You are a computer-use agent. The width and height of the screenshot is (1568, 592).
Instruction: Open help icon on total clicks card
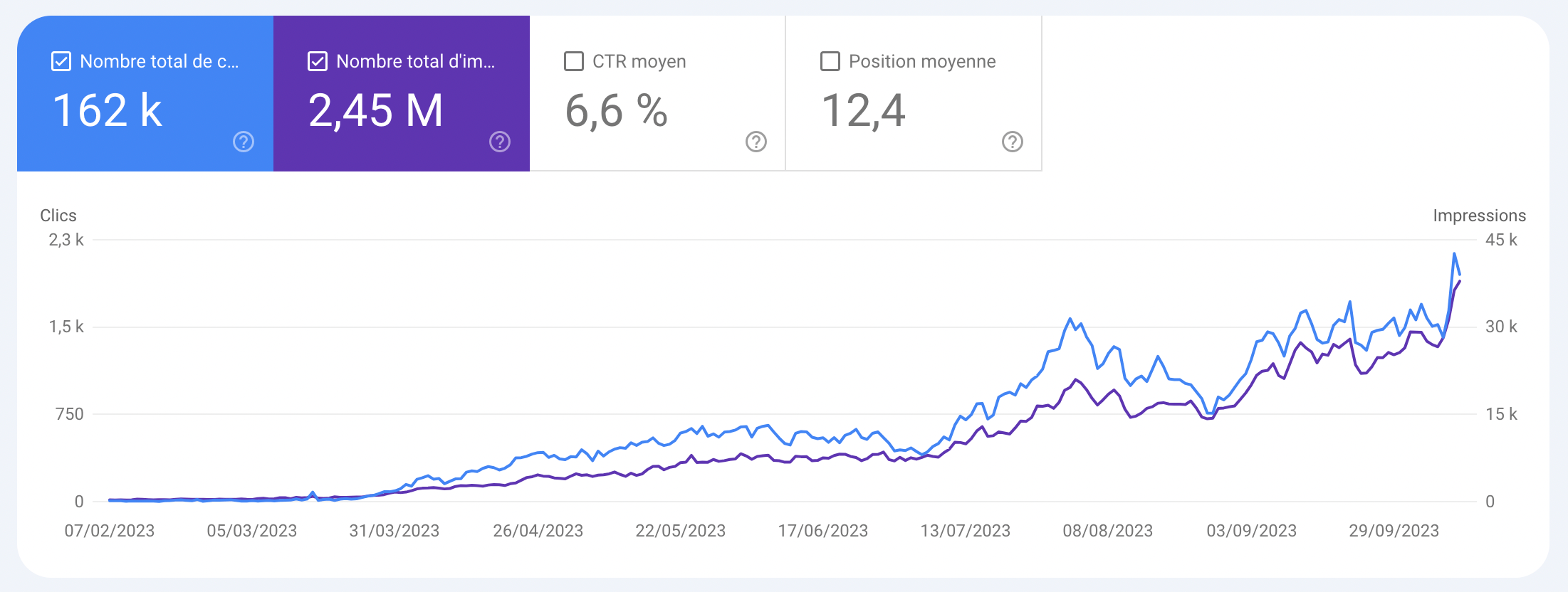(x=244, y=142)
